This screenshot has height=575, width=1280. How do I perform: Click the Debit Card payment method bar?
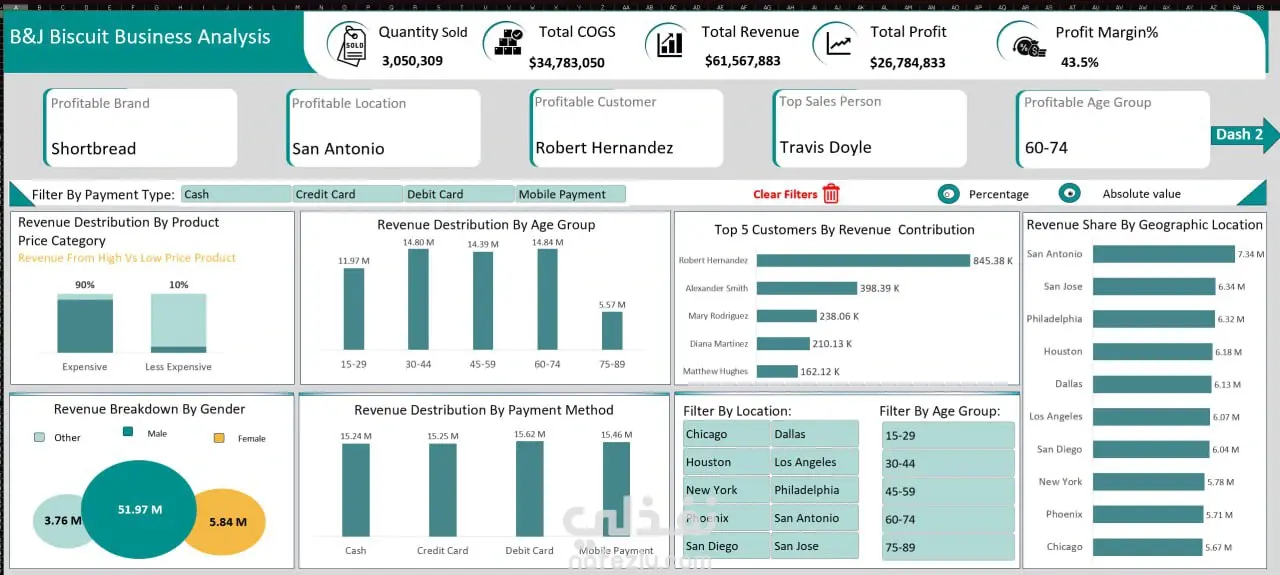(x=529, y=490)
